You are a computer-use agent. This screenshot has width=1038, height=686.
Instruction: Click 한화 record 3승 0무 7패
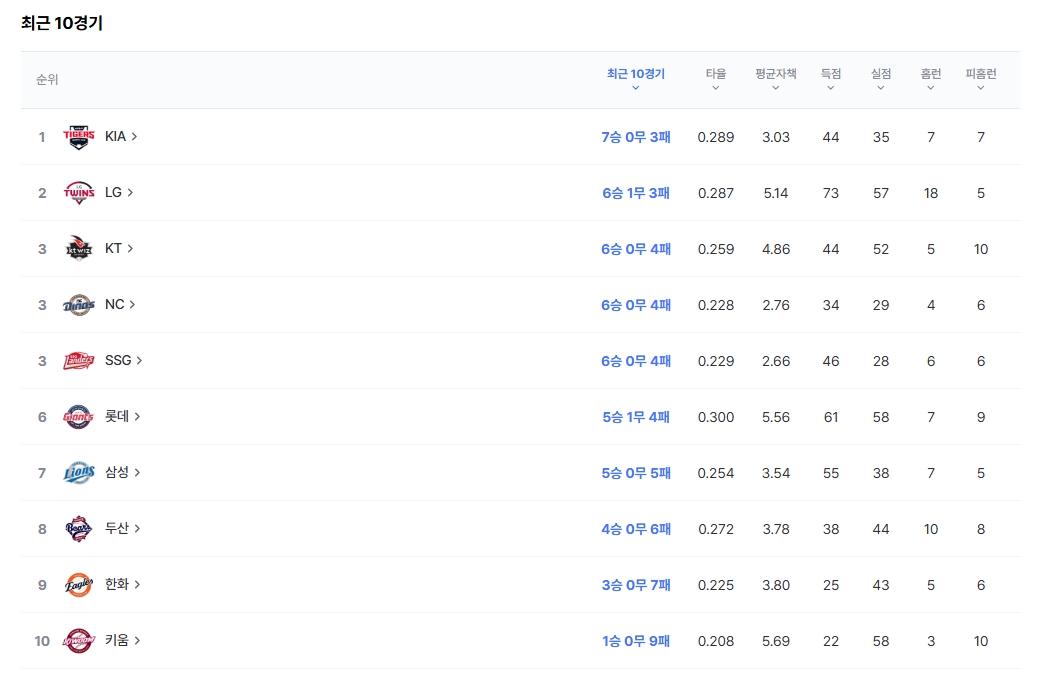(636, 585)
